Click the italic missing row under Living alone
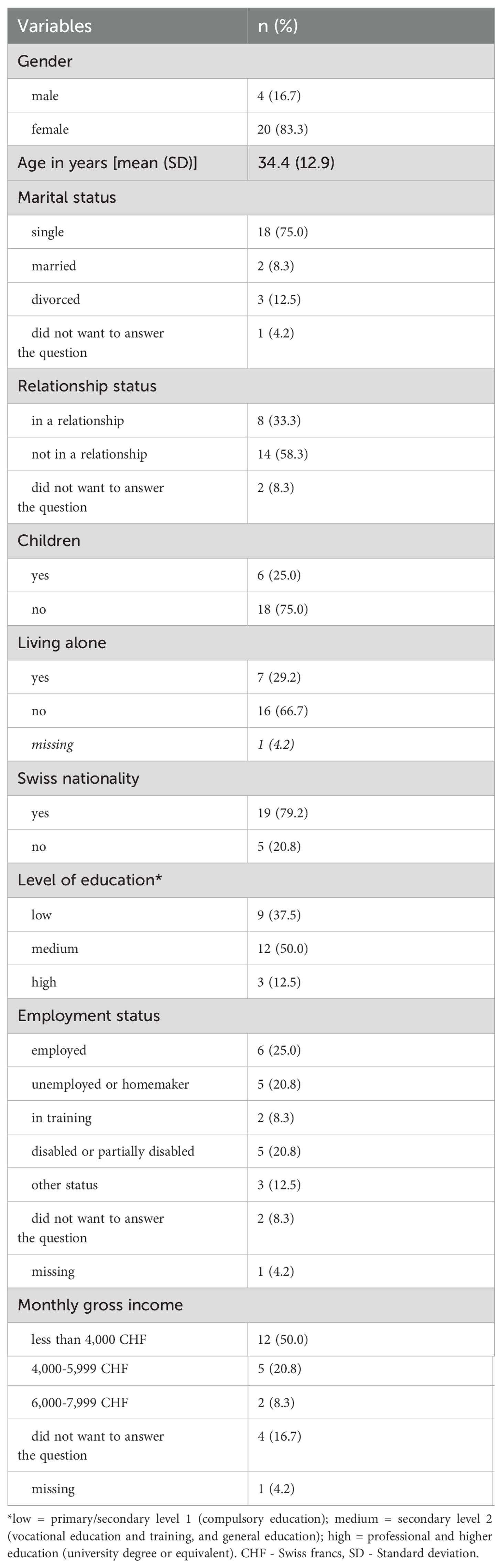This screenshot has width=502, height=1568. click(251, 745)
